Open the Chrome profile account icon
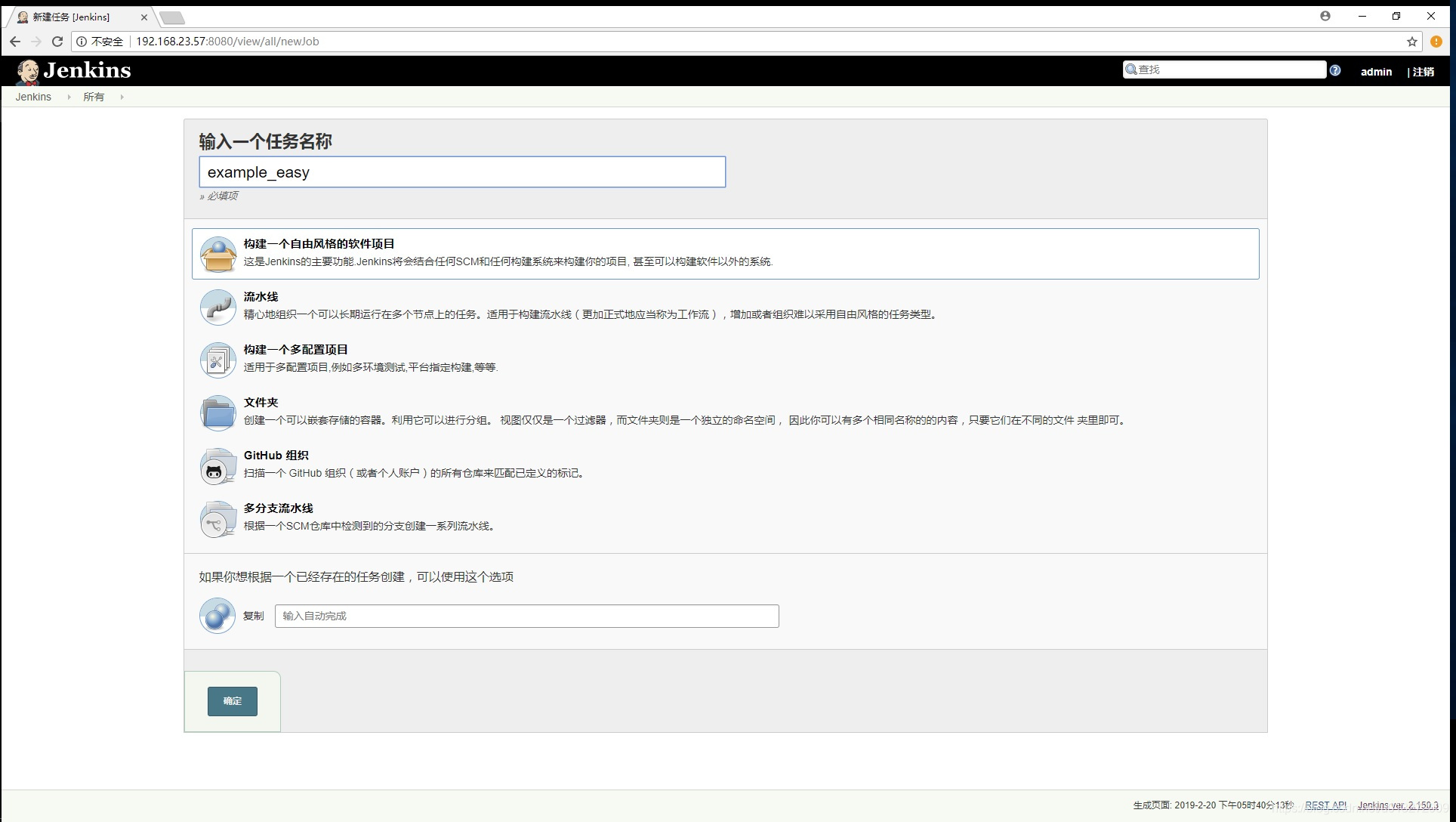This screenshot has width=1456, height=822. (x=1325, y=16)
